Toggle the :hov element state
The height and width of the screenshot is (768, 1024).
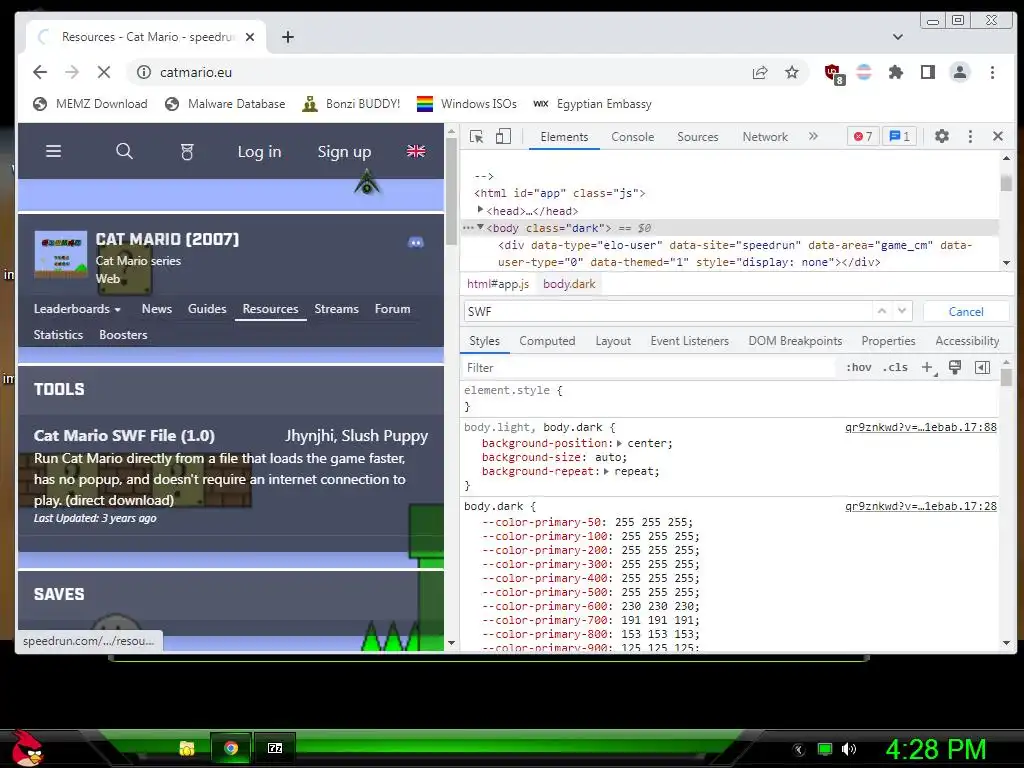point(859,368)
